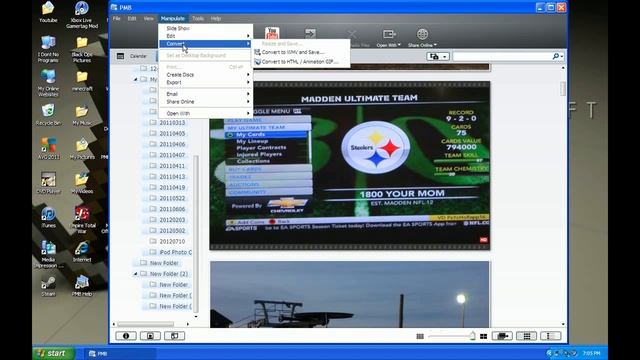The image size is (640, 360).
Task: Open the PMB Help desktop icon
Action: click(82, 286)
